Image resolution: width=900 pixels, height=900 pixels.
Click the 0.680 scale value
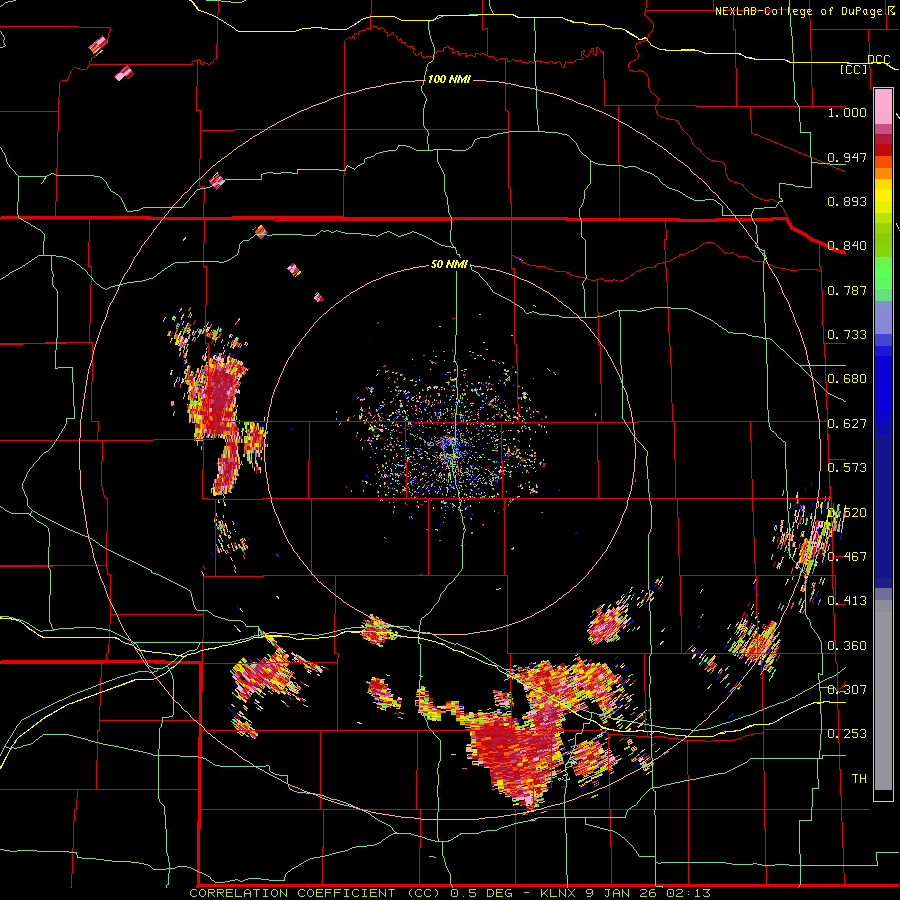(x=847, y=379)
